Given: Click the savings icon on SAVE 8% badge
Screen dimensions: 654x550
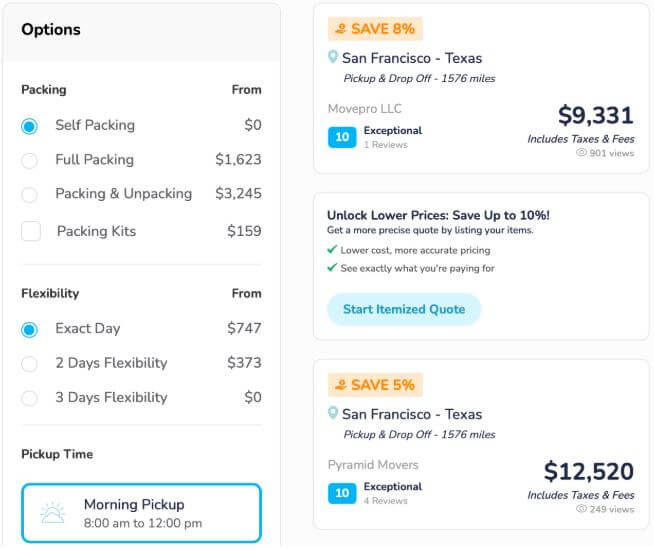Looking at the screenshot, I should tap(341, 29).
